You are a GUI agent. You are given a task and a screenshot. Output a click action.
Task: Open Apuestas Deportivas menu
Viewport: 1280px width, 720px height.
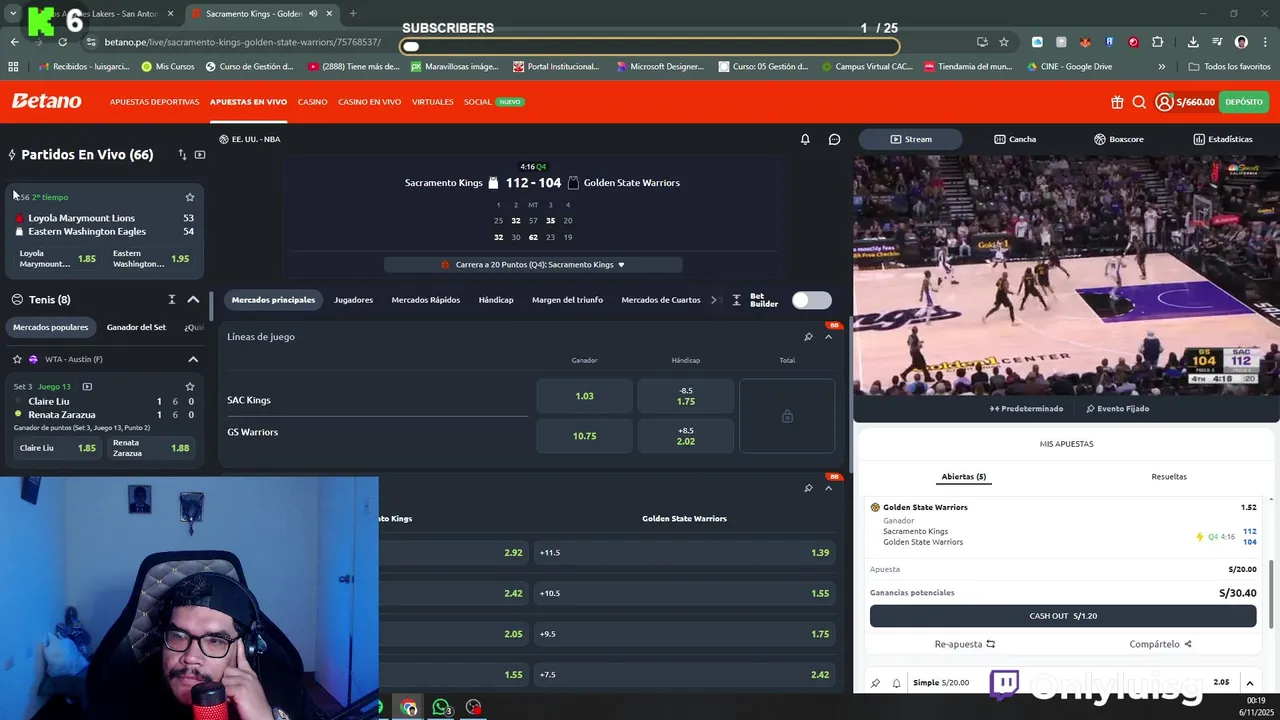pyautogui.click(x=154, y=102)
